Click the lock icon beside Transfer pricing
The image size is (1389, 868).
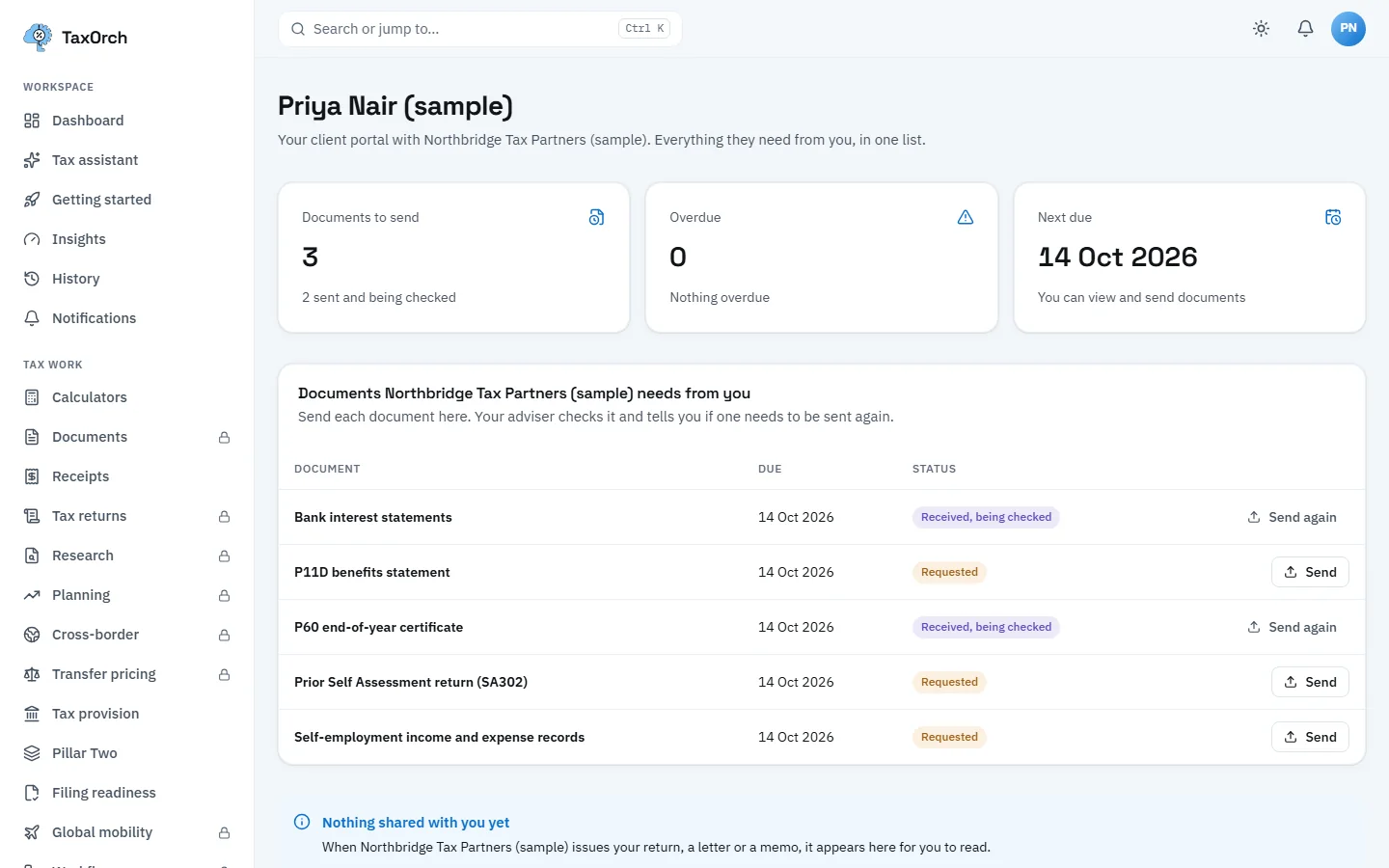(224, 675)
